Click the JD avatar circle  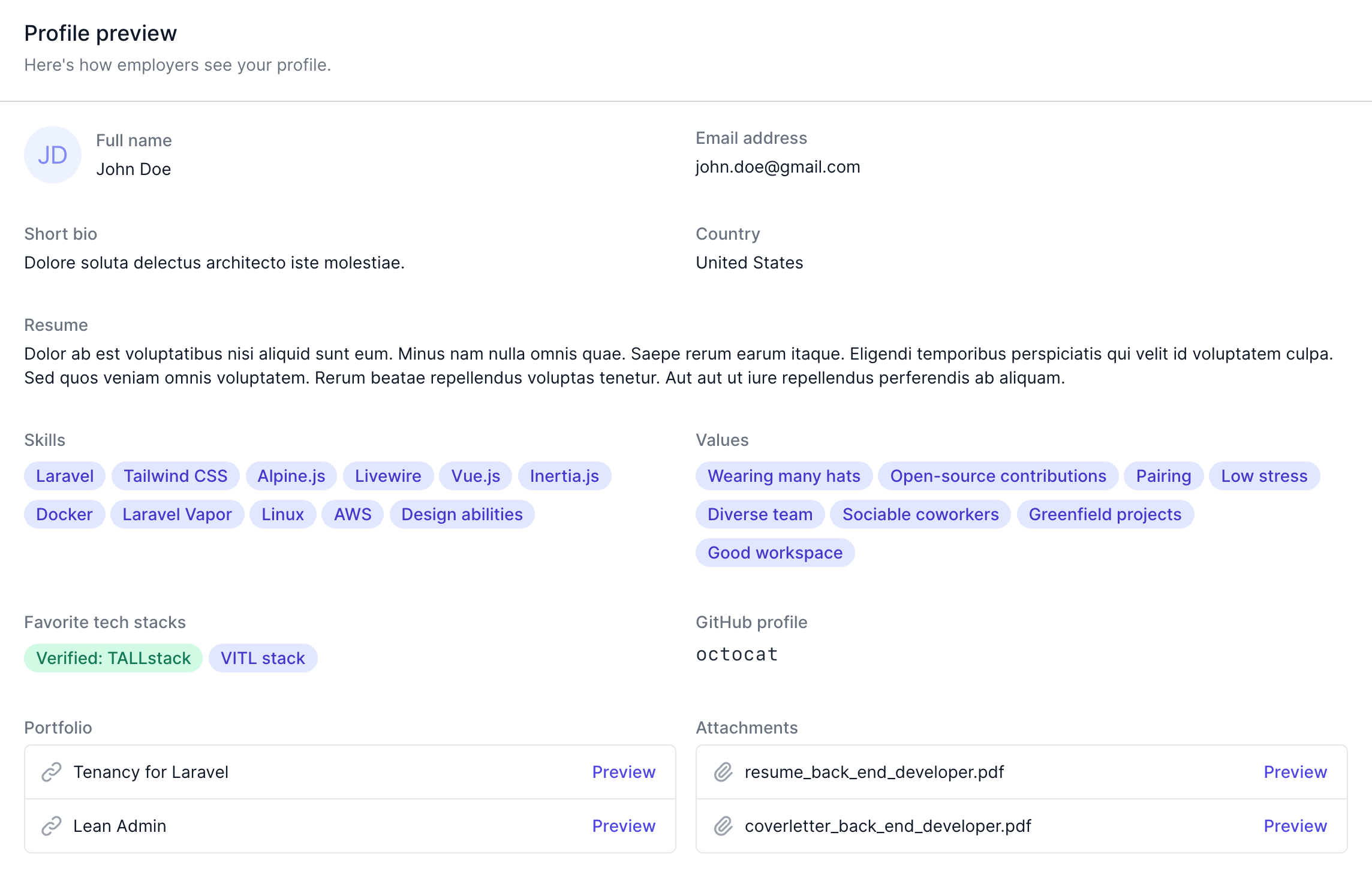pyautogui.click(x=53, y=155)
